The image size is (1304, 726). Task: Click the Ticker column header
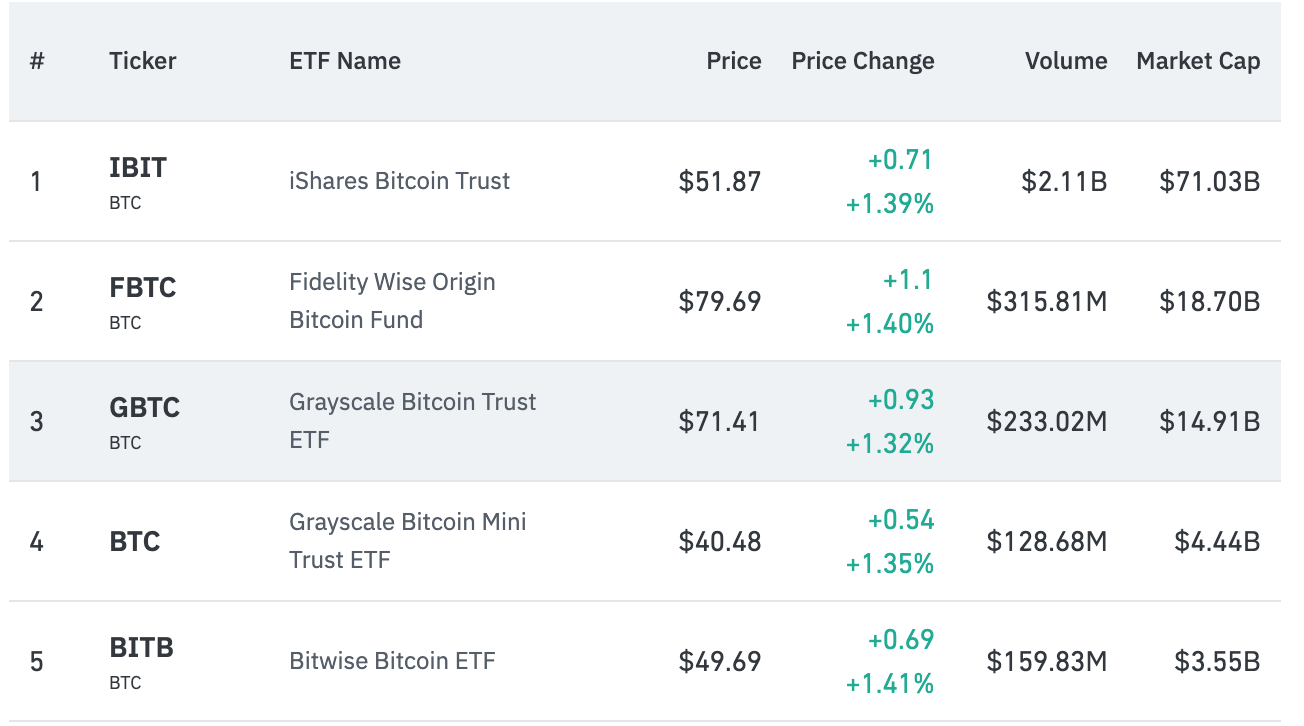click(142, 61)
